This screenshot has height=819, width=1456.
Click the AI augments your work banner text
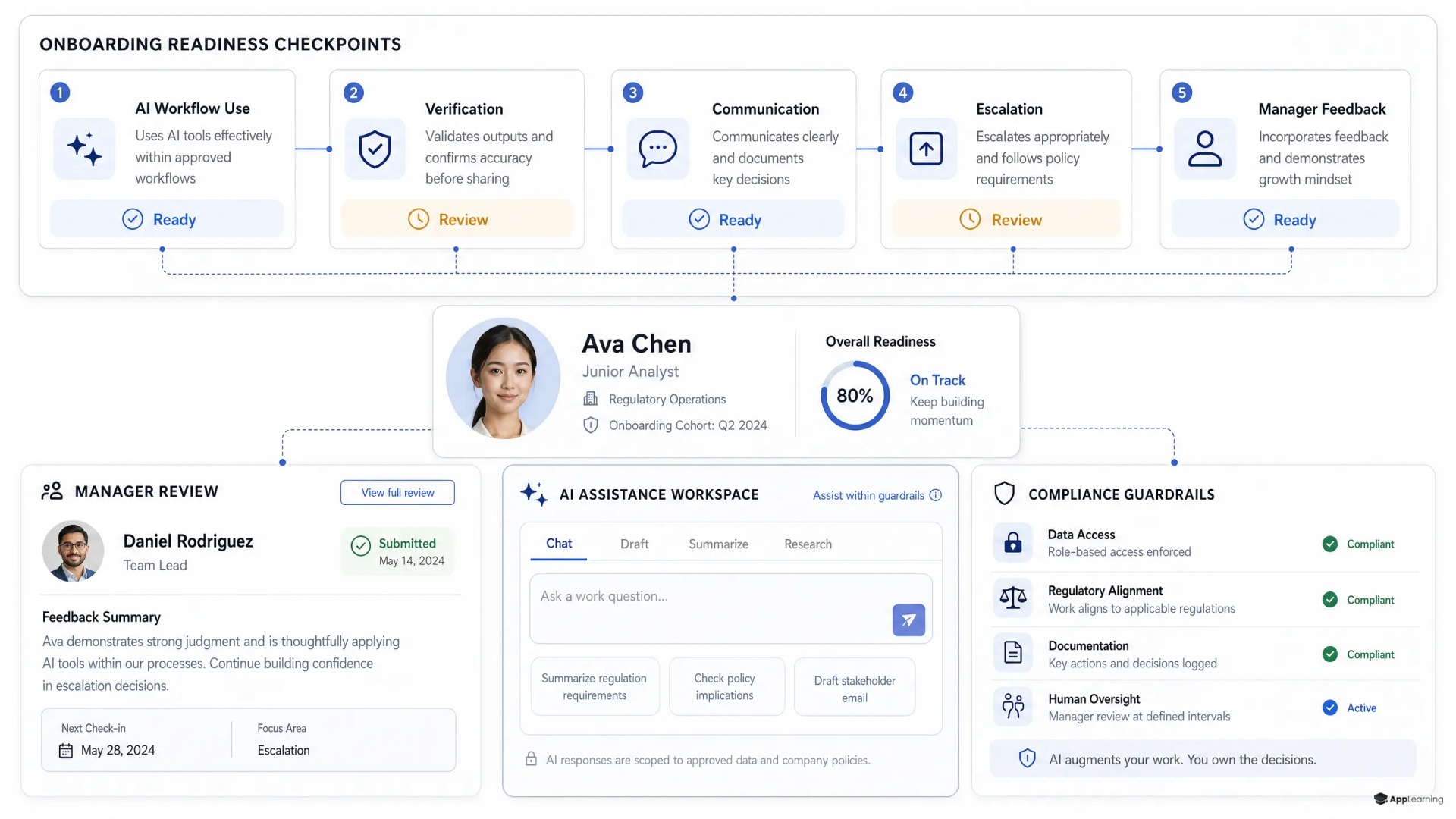tap(1182, 759)
